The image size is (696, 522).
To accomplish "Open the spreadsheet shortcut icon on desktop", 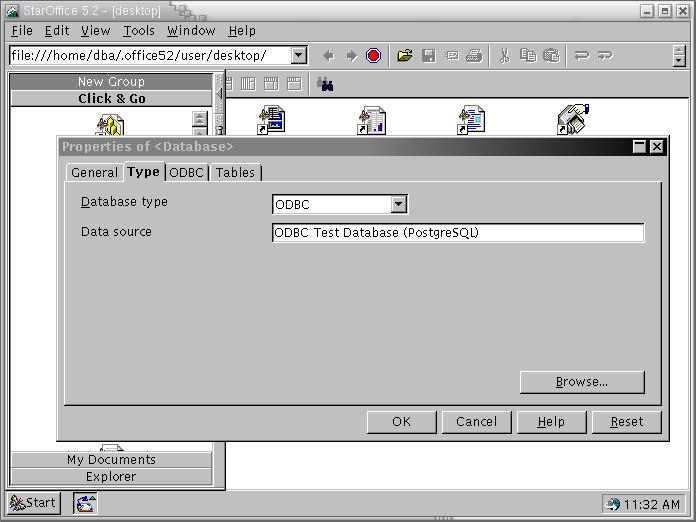I will coord(271,119).
